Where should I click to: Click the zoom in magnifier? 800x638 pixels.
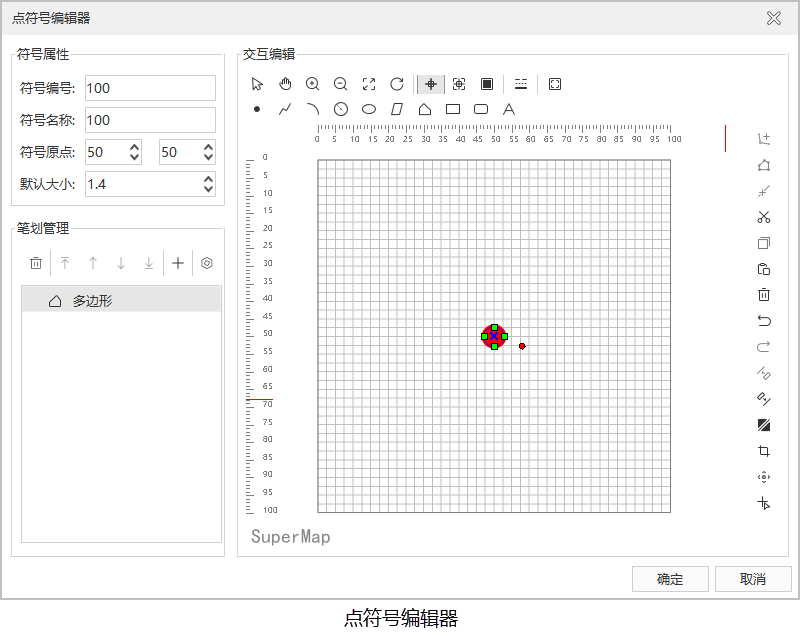coord(313,84)
